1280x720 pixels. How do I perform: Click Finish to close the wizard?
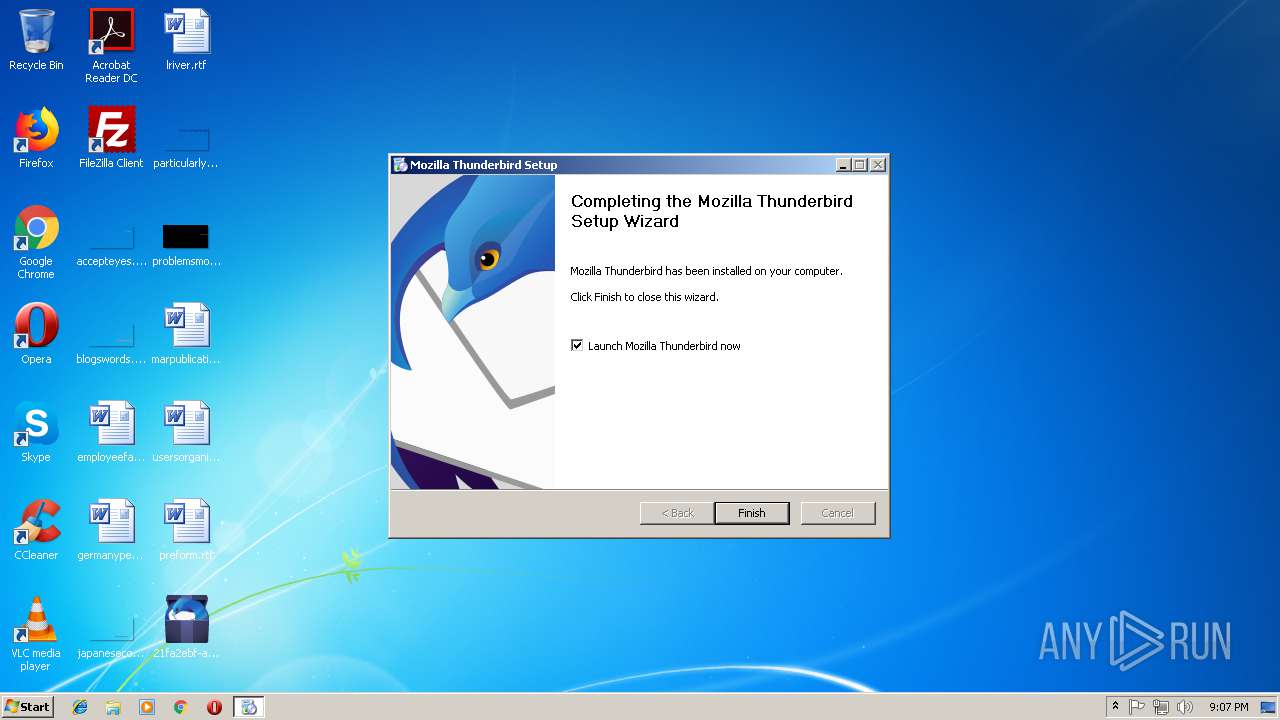click(751, 513)
